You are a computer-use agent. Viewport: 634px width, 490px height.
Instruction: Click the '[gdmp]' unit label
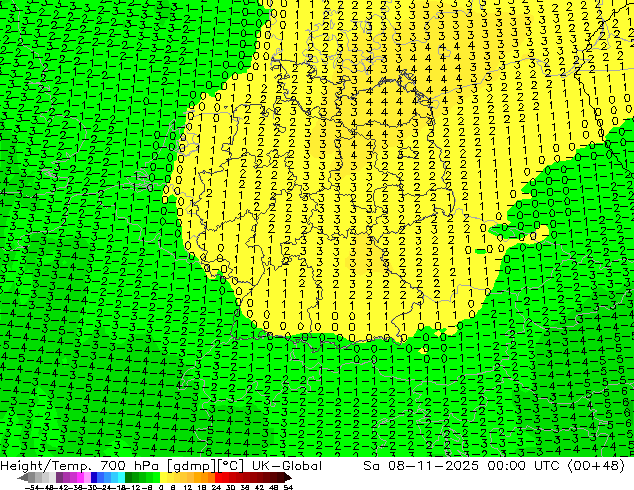point(190,466)
